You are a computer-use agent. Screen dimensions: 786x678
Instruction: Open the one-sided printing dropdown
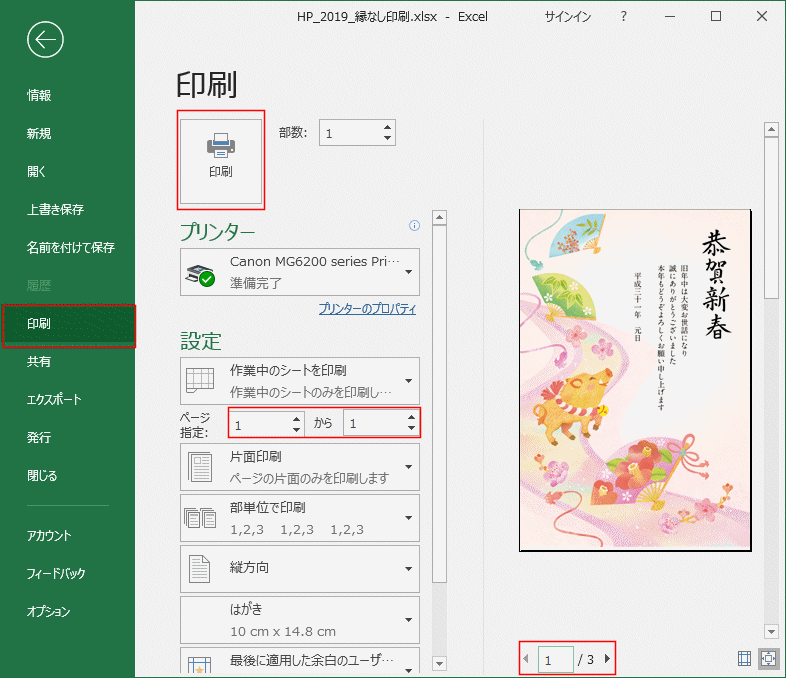click(x=300, y=467)
